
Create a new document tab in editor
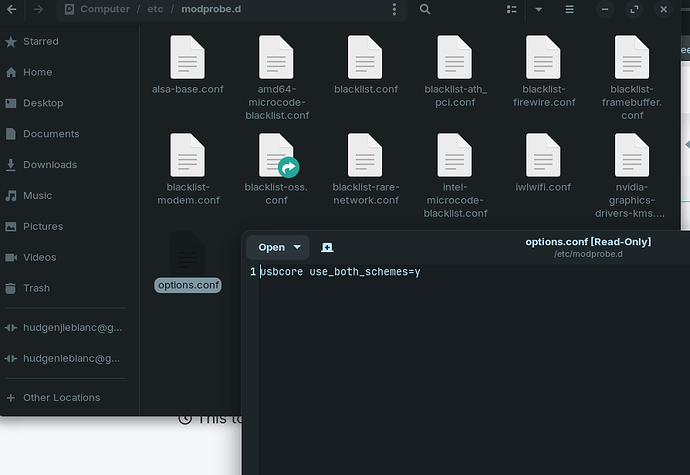pyautogui.click(x=327, y=247)
